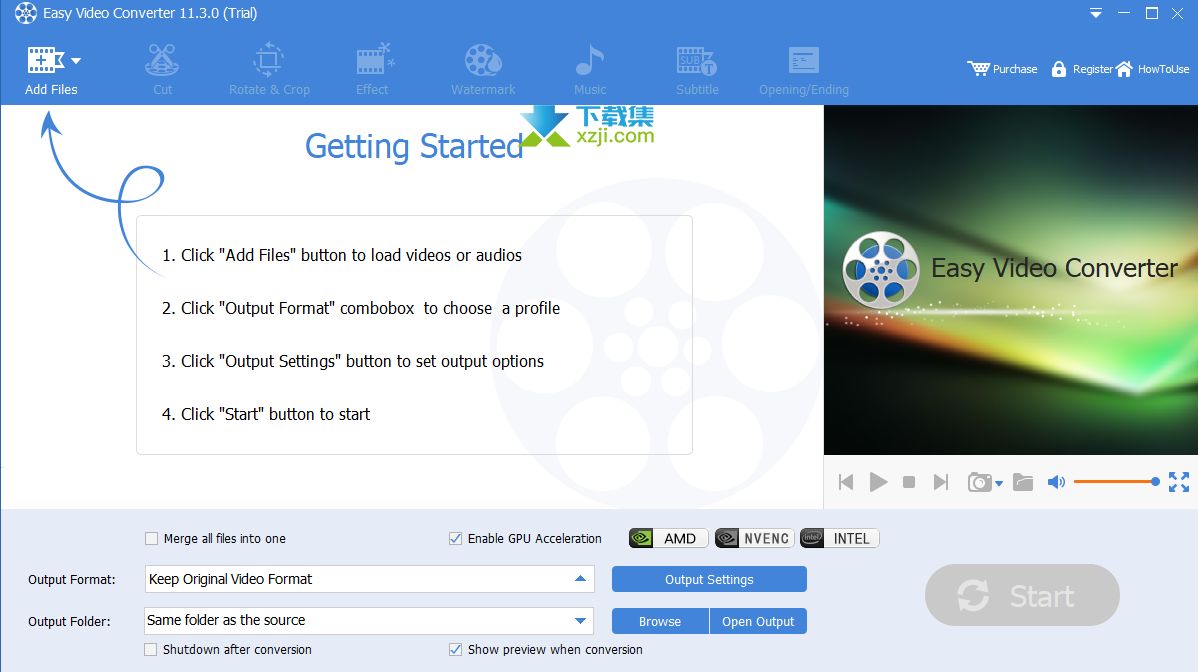1198x672 pixels.
Task: Play the preview video
Action: click(x=879, y=482)
